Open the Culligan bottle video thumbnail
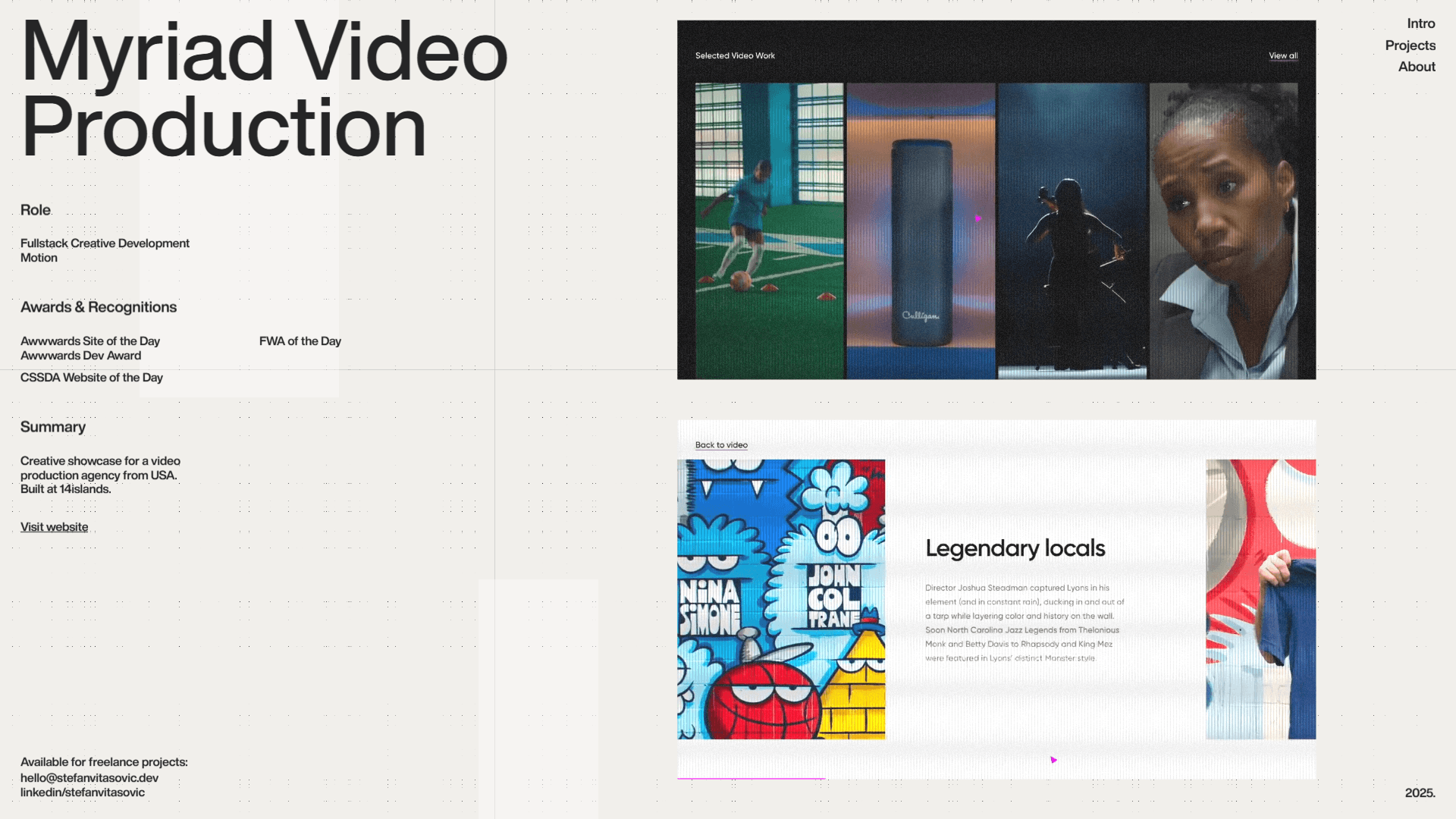The image size is (1456, 819). point(921,231)
